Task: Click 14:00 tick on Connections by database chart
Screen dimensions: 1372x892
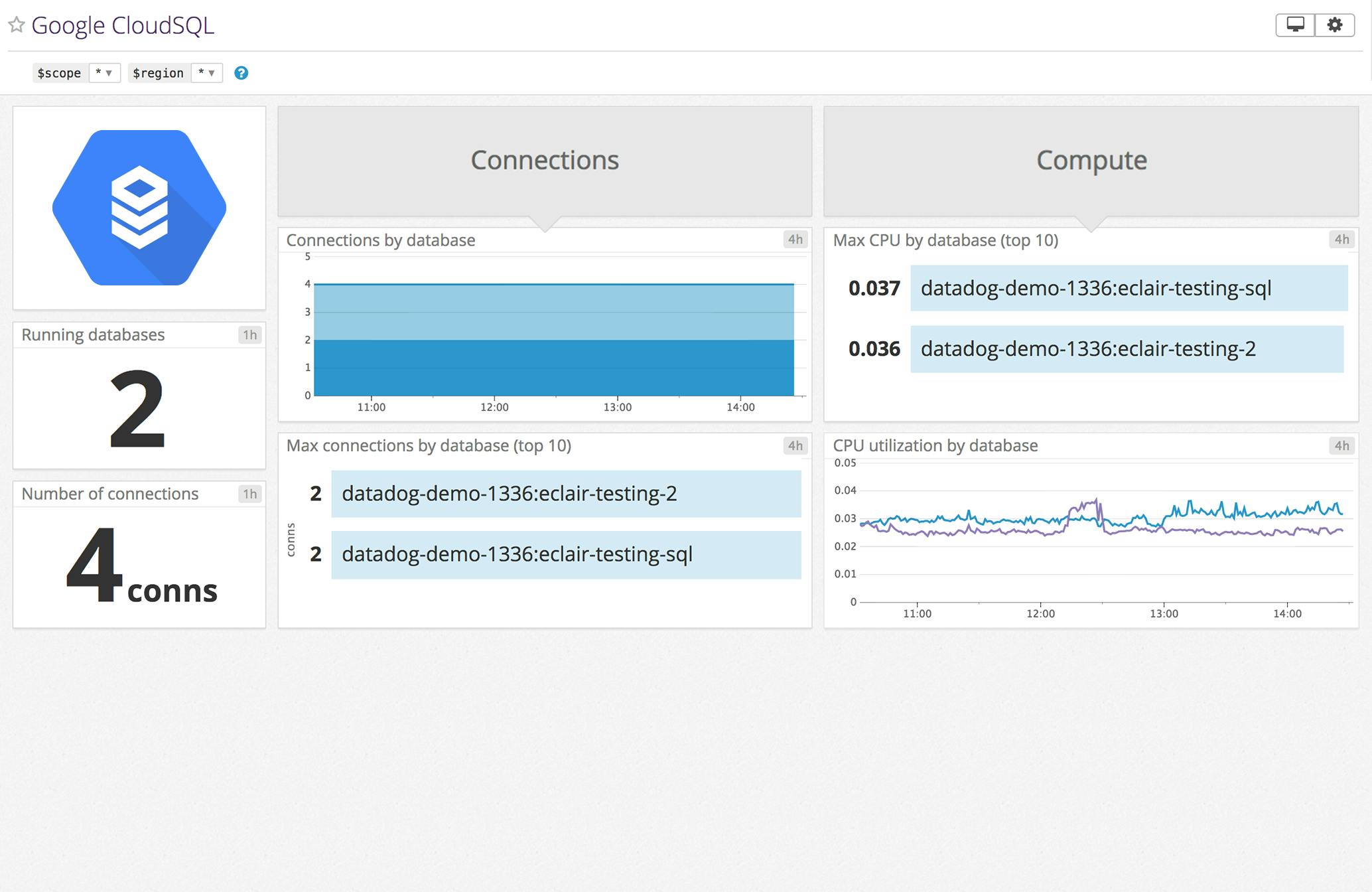Action: coord(740,407)
